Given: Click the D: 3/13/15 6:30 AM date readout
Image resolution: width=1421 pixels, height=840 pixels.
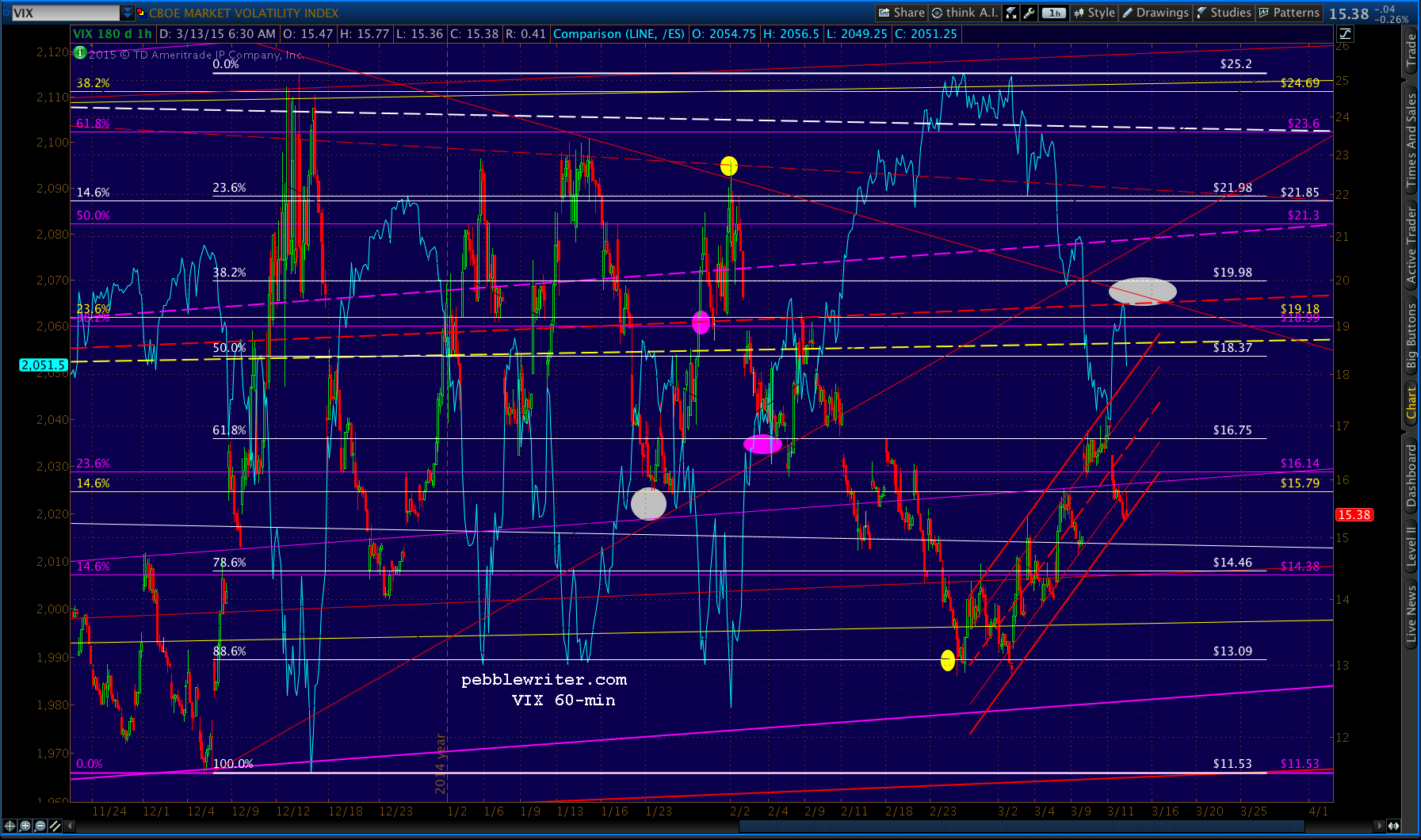Looking at the screenshot, I should pos(217,34).
